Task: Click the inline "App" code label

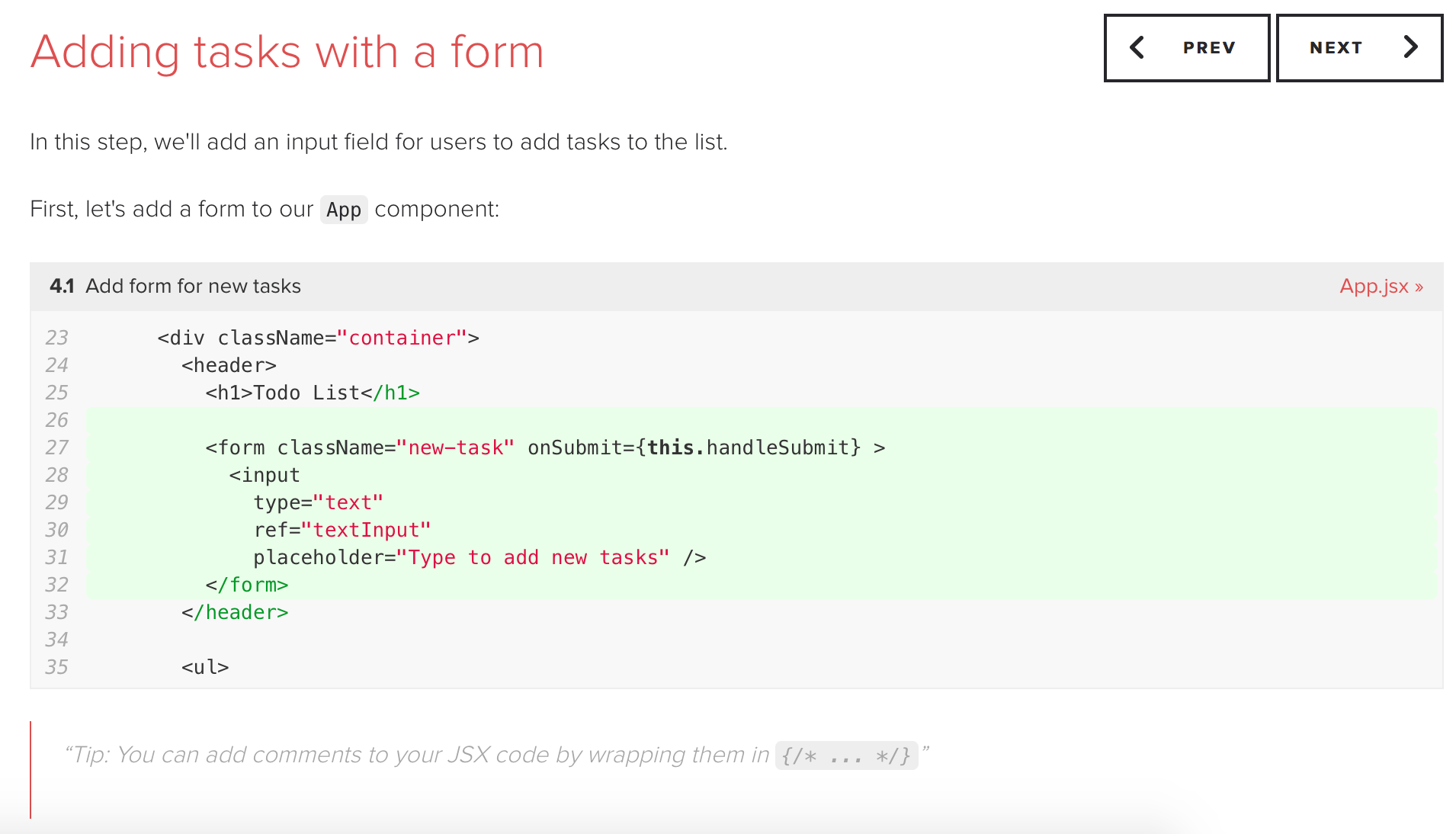Action: pos(344,210)
